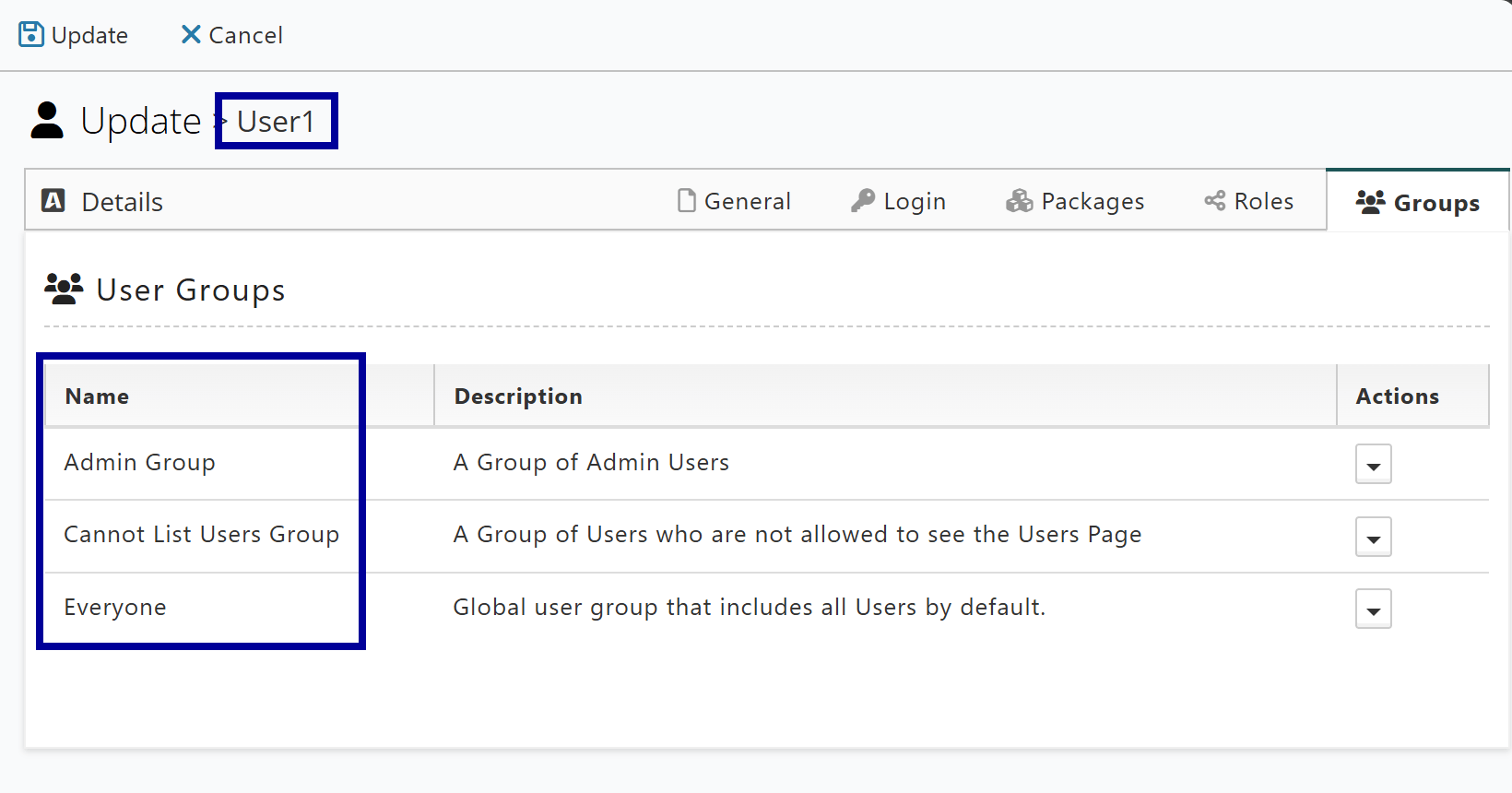Open actions dropdown for Everyone group
This screenshot has width=1512, height=793.
1373,609
